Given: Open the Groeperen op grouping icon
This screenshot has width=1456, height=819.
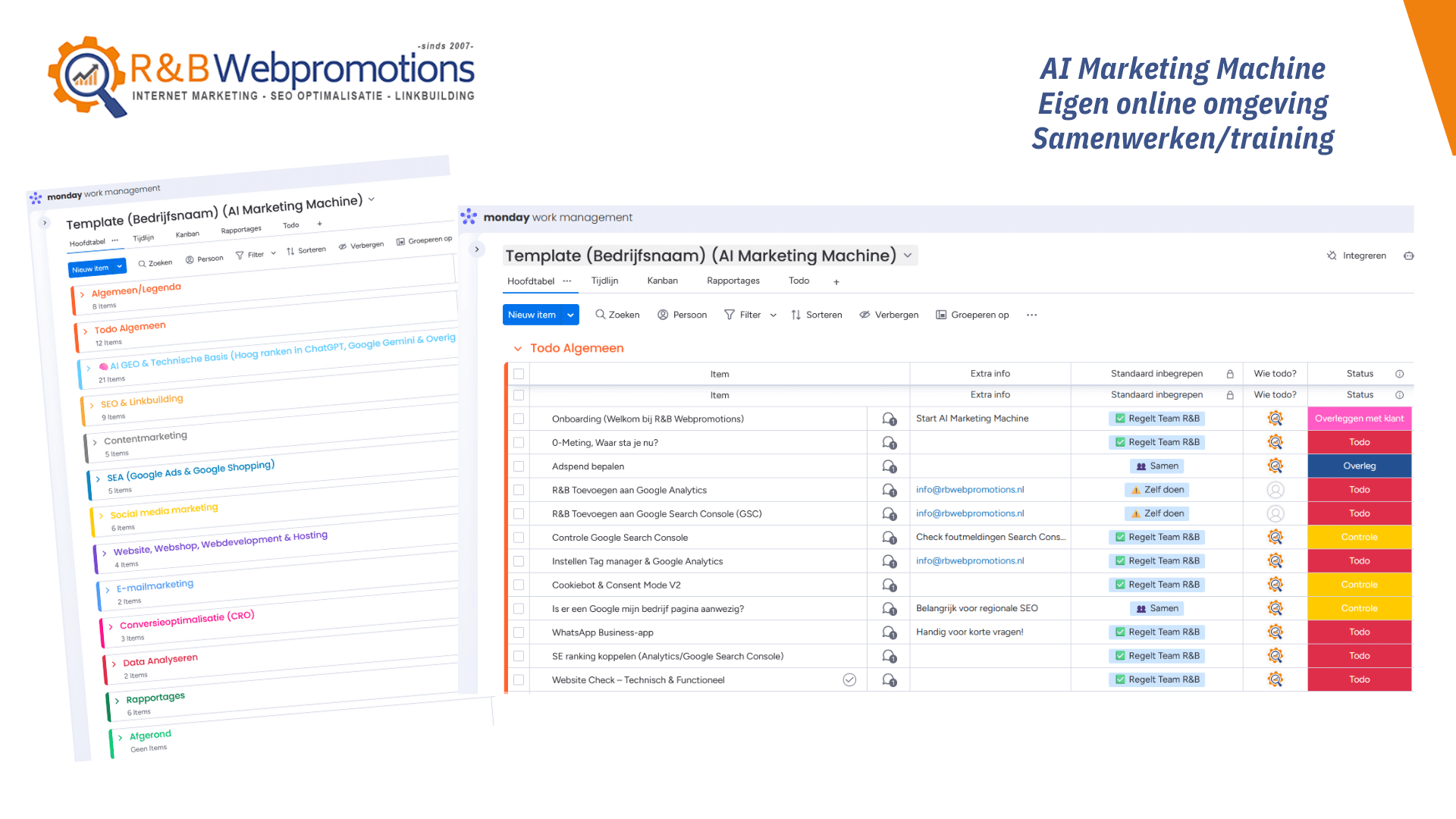Looking at the screenshot, I should click(940, 315).
